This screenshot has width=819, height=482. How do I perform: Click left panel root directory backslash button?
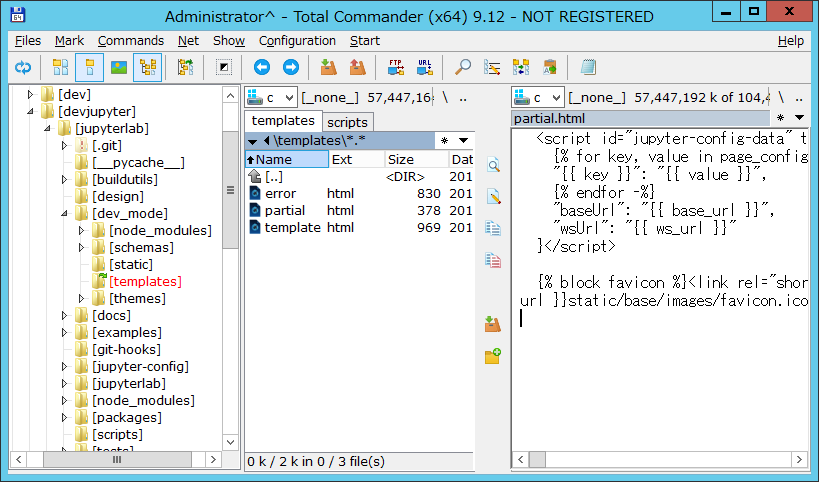445,98
